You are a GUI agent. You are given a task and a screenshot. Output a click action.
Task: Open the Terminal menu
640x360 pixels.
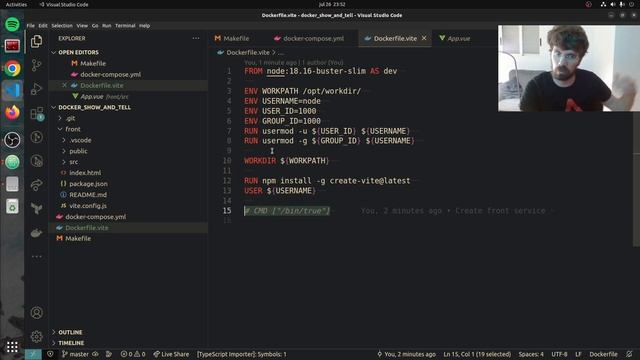coord(125,25)
